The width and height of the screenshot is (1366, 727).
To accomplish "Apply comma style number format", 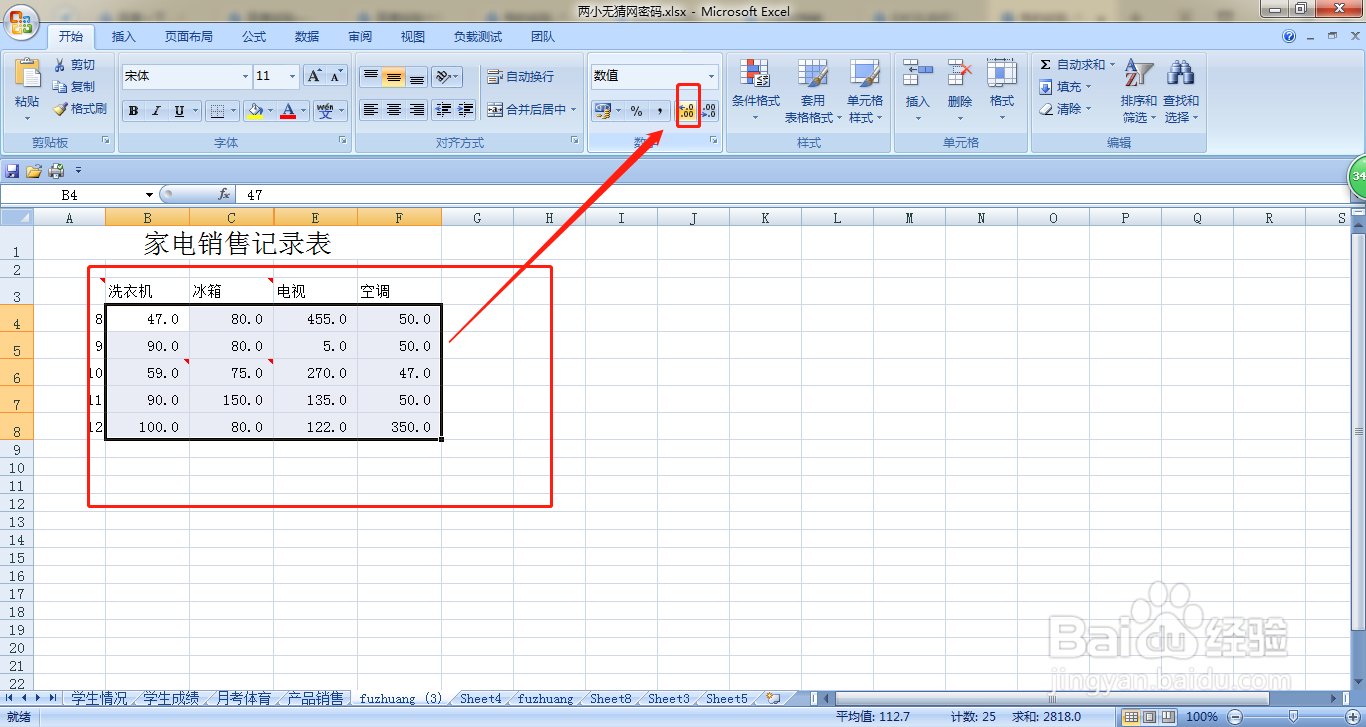I will click(660, 111).
